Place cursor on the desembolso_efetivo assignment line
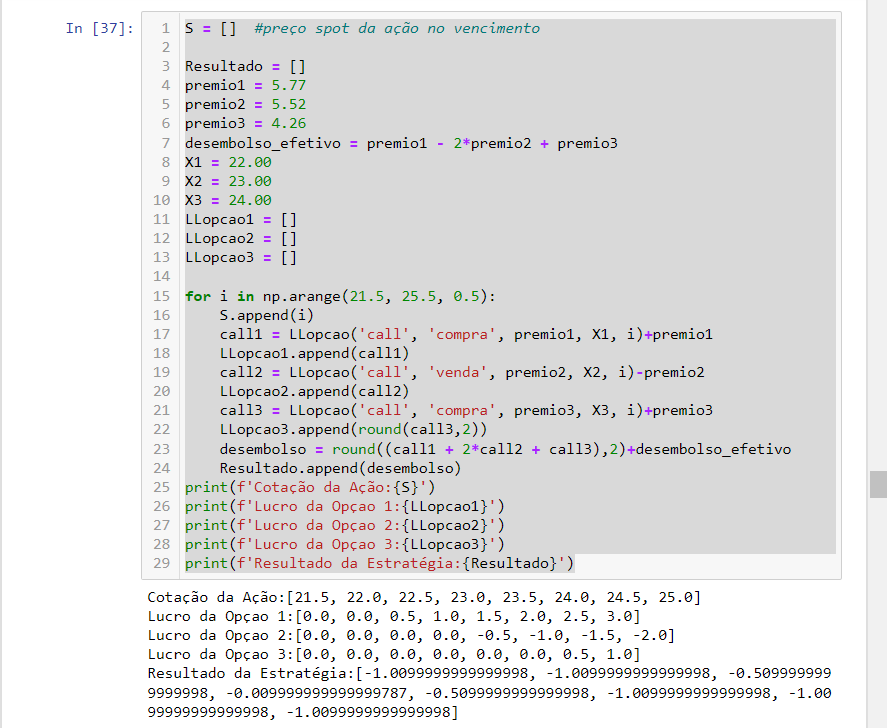Image resolution: width=887 pixels, height=728 pixels. [x=400, y=143]
